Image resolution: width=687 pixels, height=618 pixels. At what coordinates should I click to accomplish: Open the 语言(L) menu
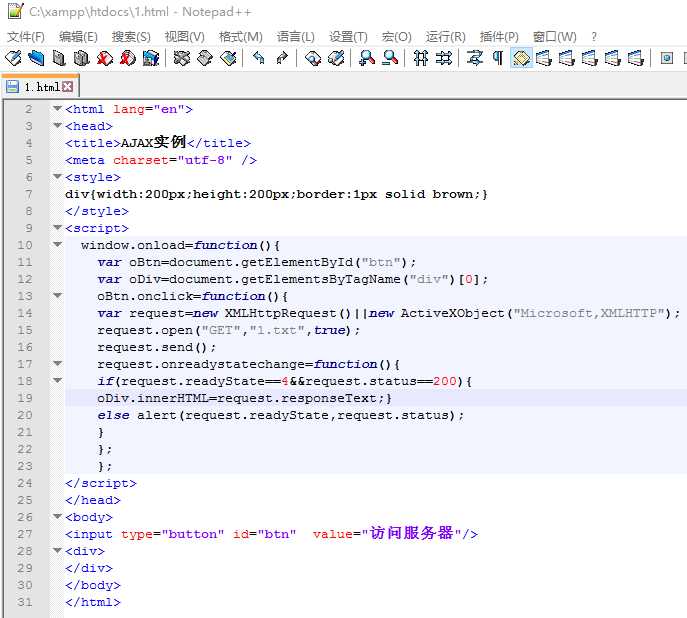(296, 37)
